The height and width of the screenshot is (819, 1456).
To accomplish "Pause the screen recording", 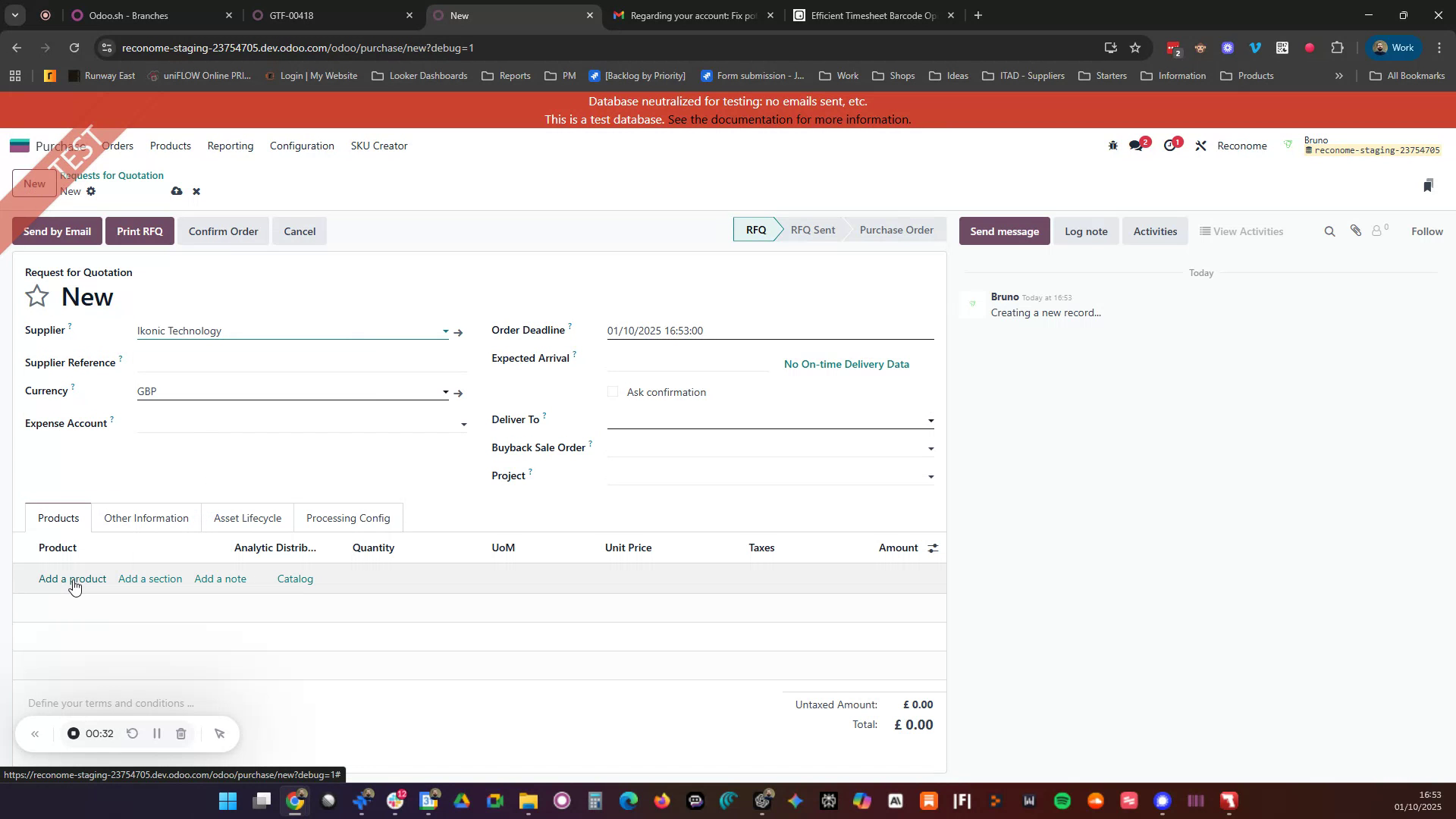I will coord(156,733).
